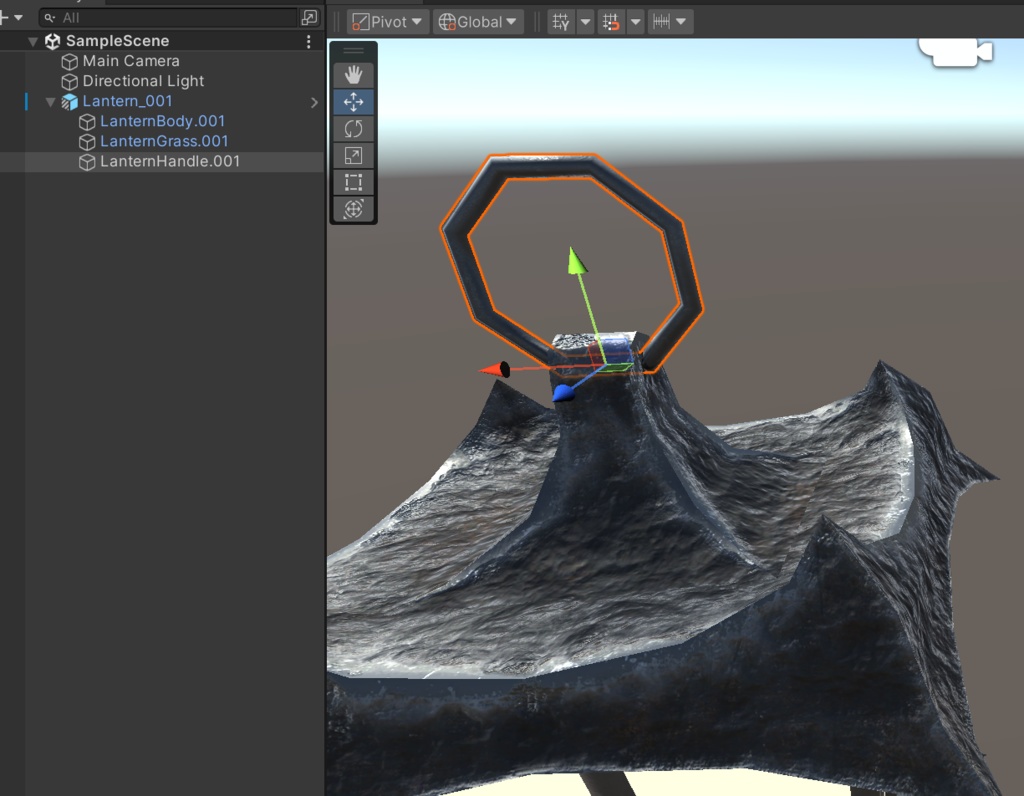The width and height of the screenshot is (1024, 796).
Task: Click the green Y-axis gizmo arrow
Action: pyautogui.click(x=577, y=261)
